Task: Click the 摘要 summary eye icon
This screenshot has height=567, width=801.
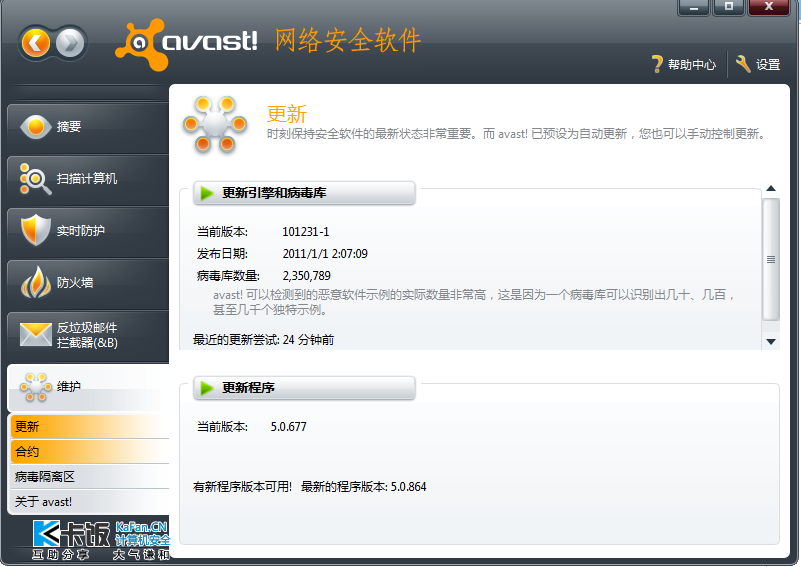Action: [35, 127]
